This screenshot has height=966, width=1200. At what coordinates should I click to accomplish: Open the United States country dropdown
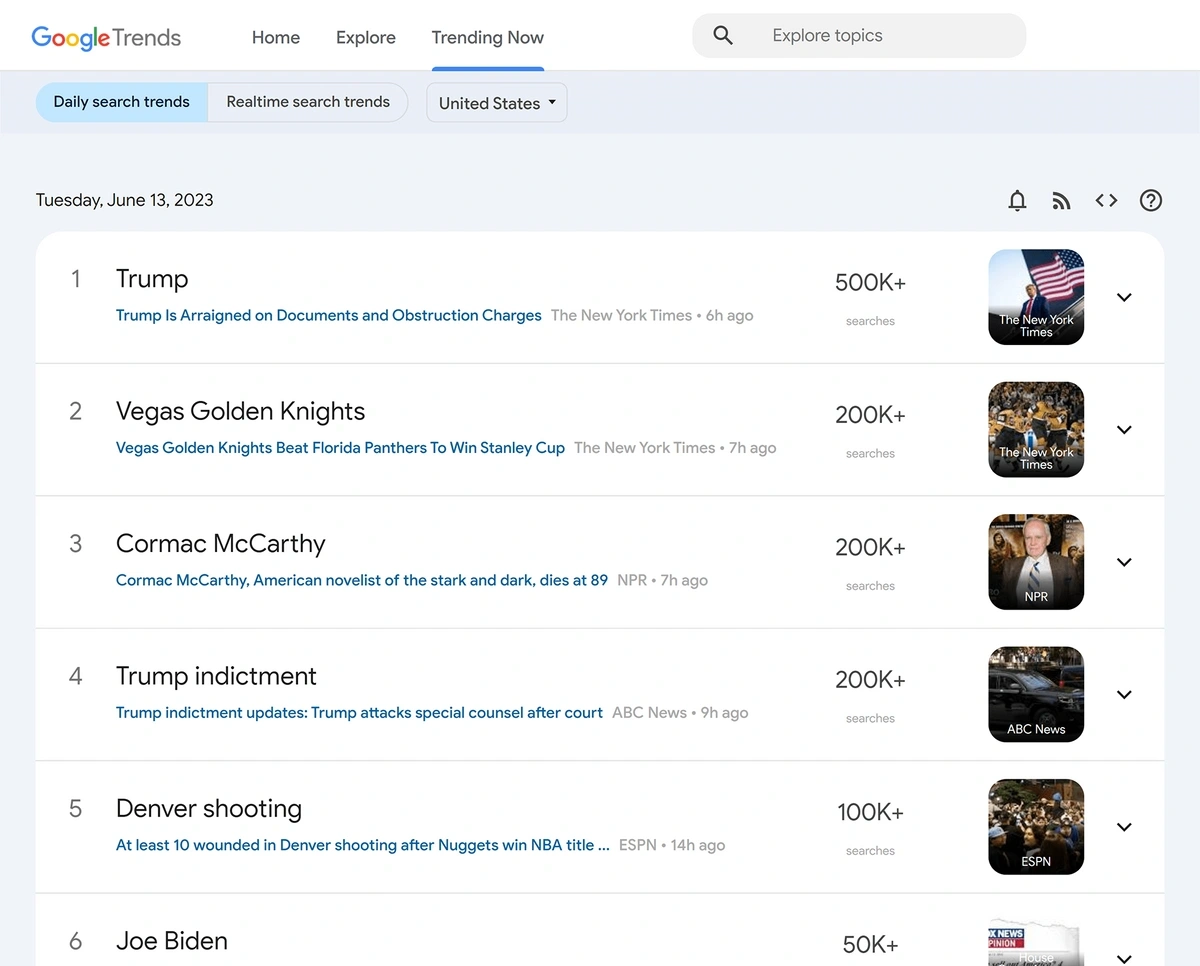pos(496,103)
